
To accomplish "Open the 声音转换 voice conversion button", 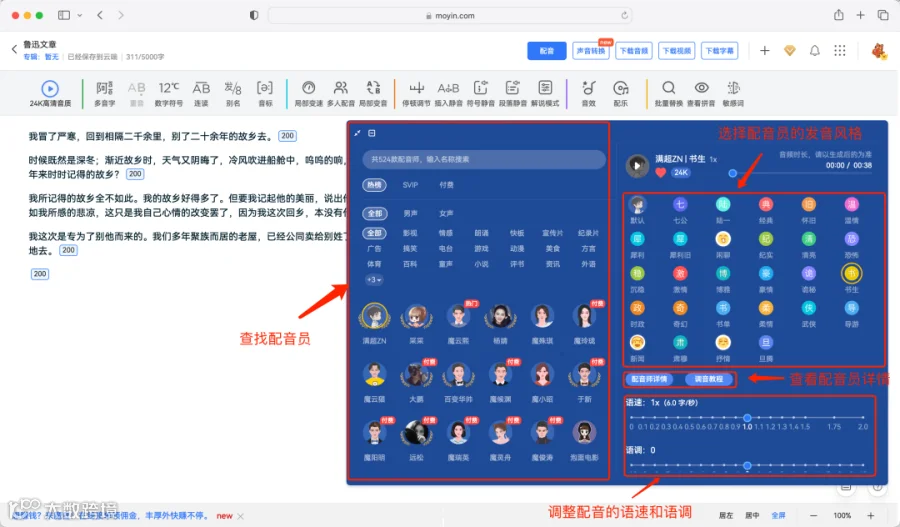I will (x=591, y=51).
